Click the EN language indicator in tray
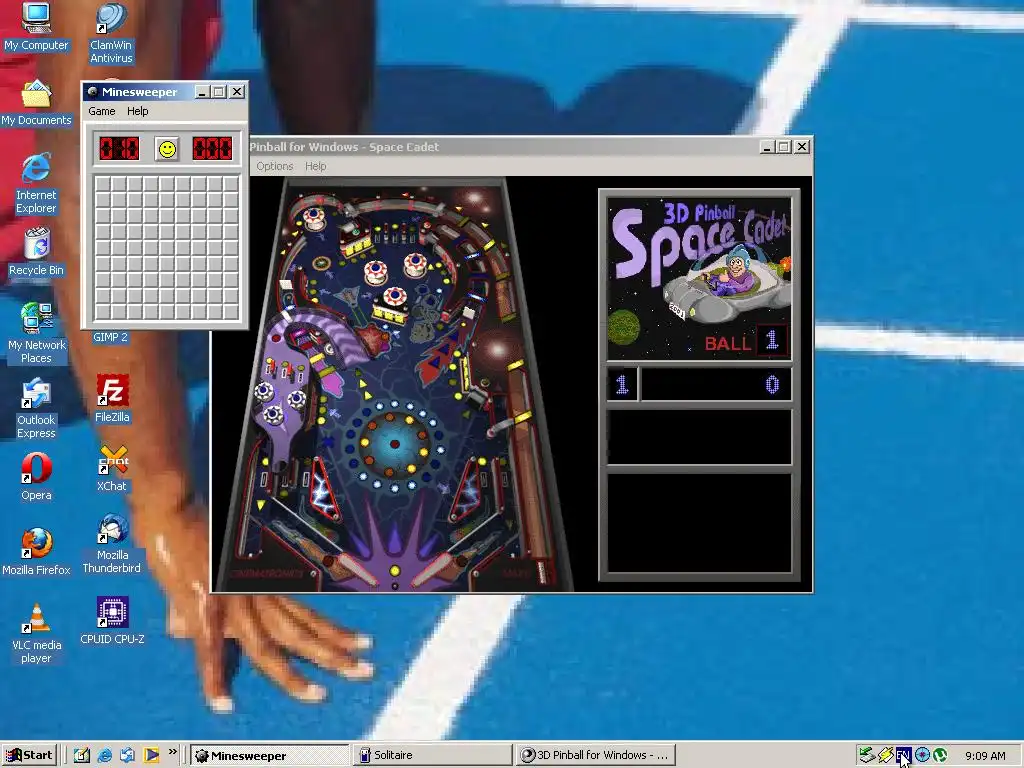 [x=903, y=756]
